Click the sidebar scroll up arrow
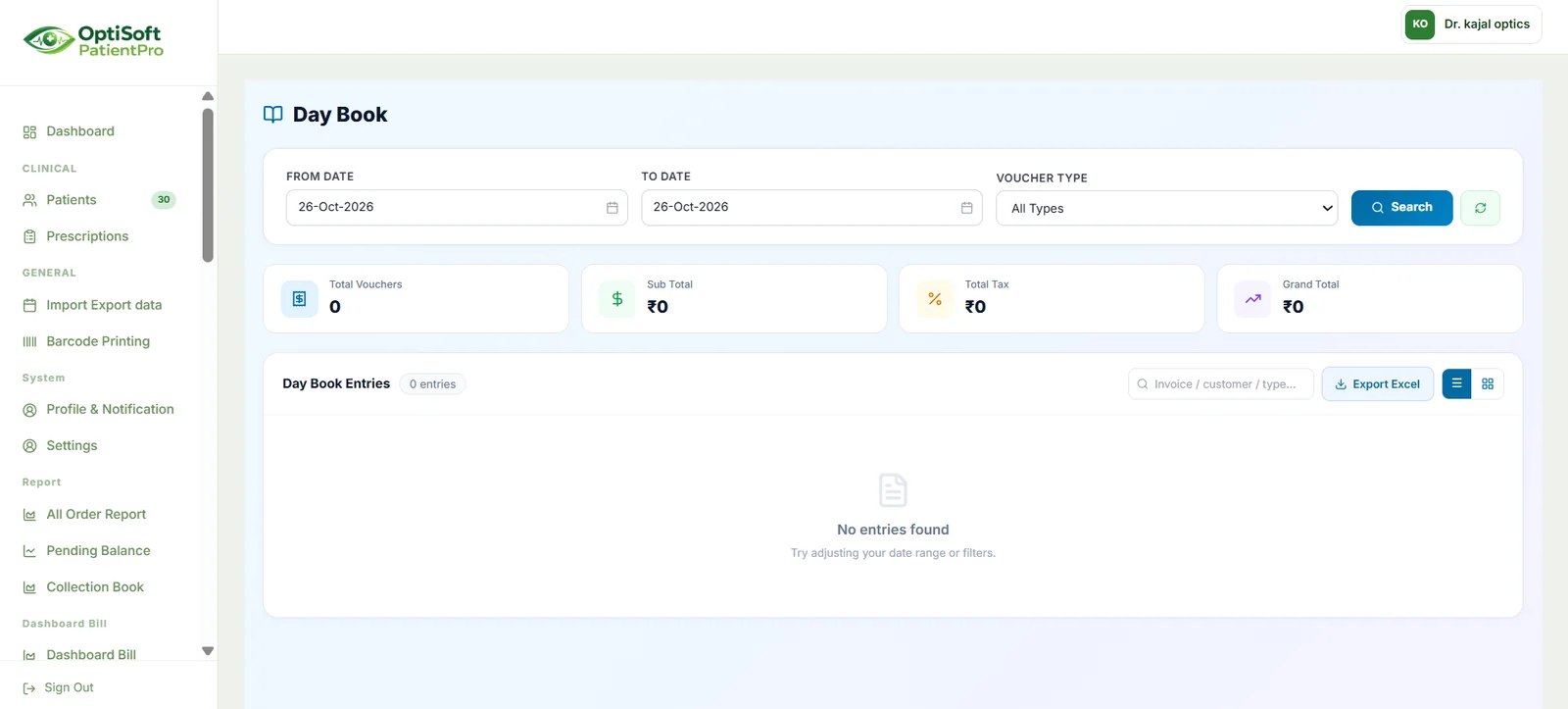 (x=208, y=96)
